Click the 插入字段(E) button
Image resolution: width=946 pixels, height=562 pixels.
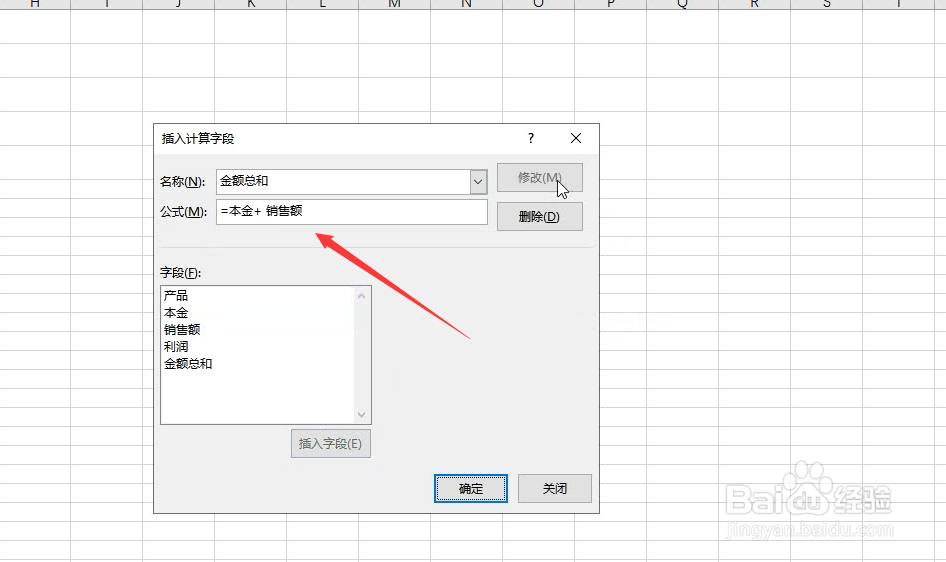(x=331, y=444)
